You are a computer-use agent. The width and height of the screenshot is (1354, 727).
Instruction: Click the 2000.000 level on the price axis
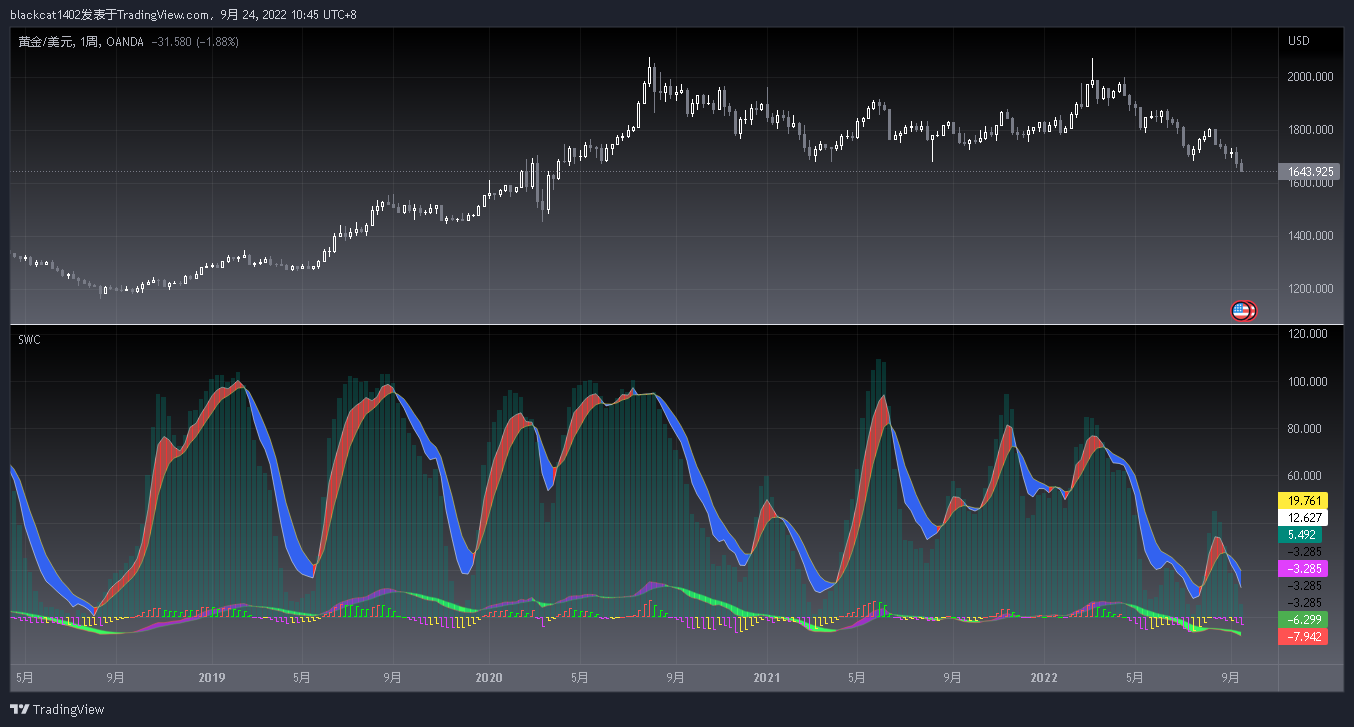(x=1311, y=77)
